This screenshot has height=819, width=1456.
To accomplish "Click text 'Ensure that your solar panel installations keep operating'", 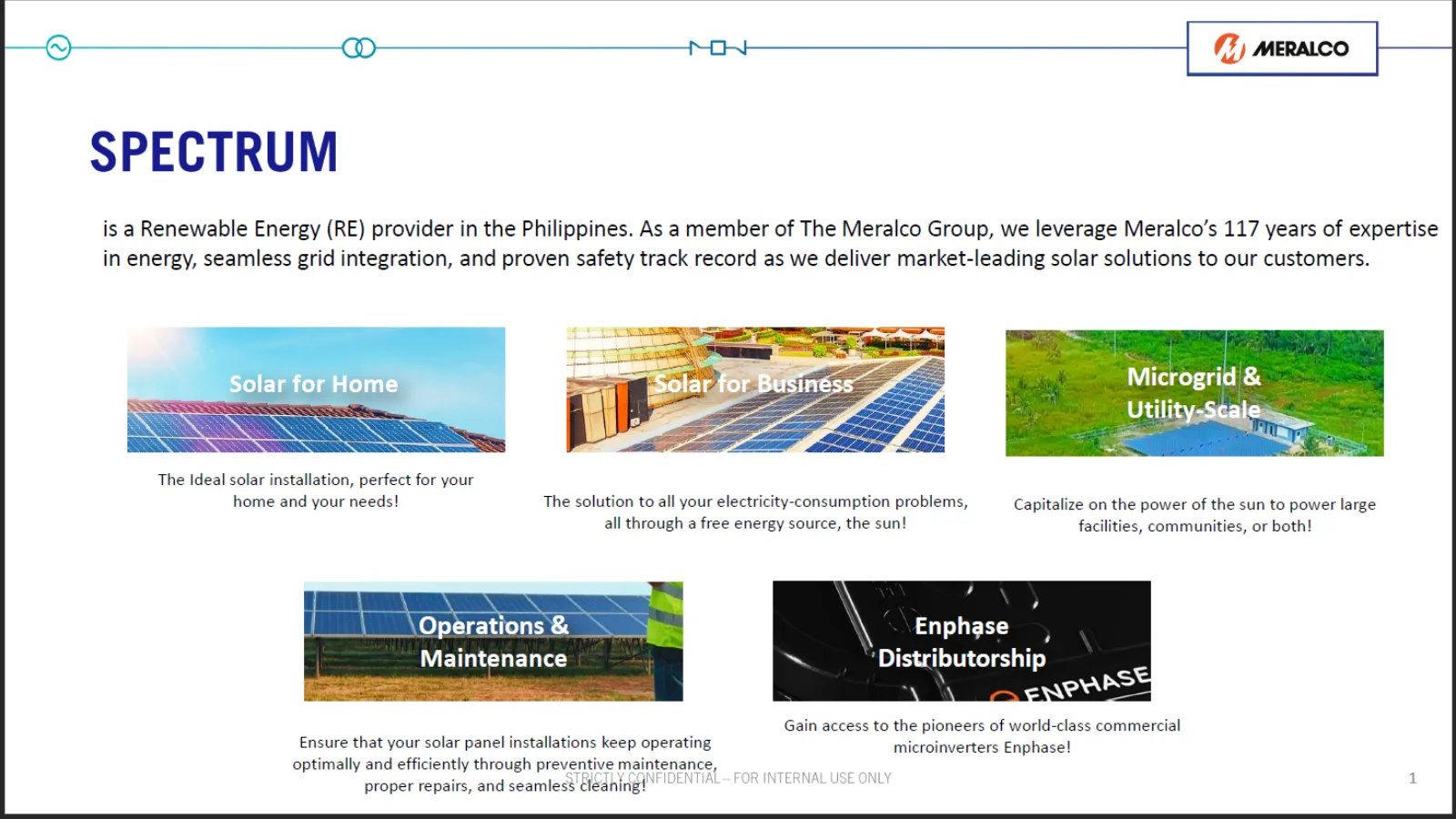I will tap(505, 743).
